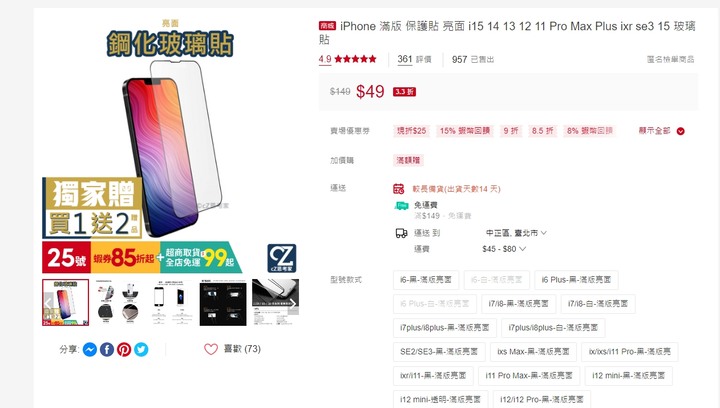Select variant SE2/SE3-黑-滿版亮面
Screen dimensions: 720x408
(439, 352)
